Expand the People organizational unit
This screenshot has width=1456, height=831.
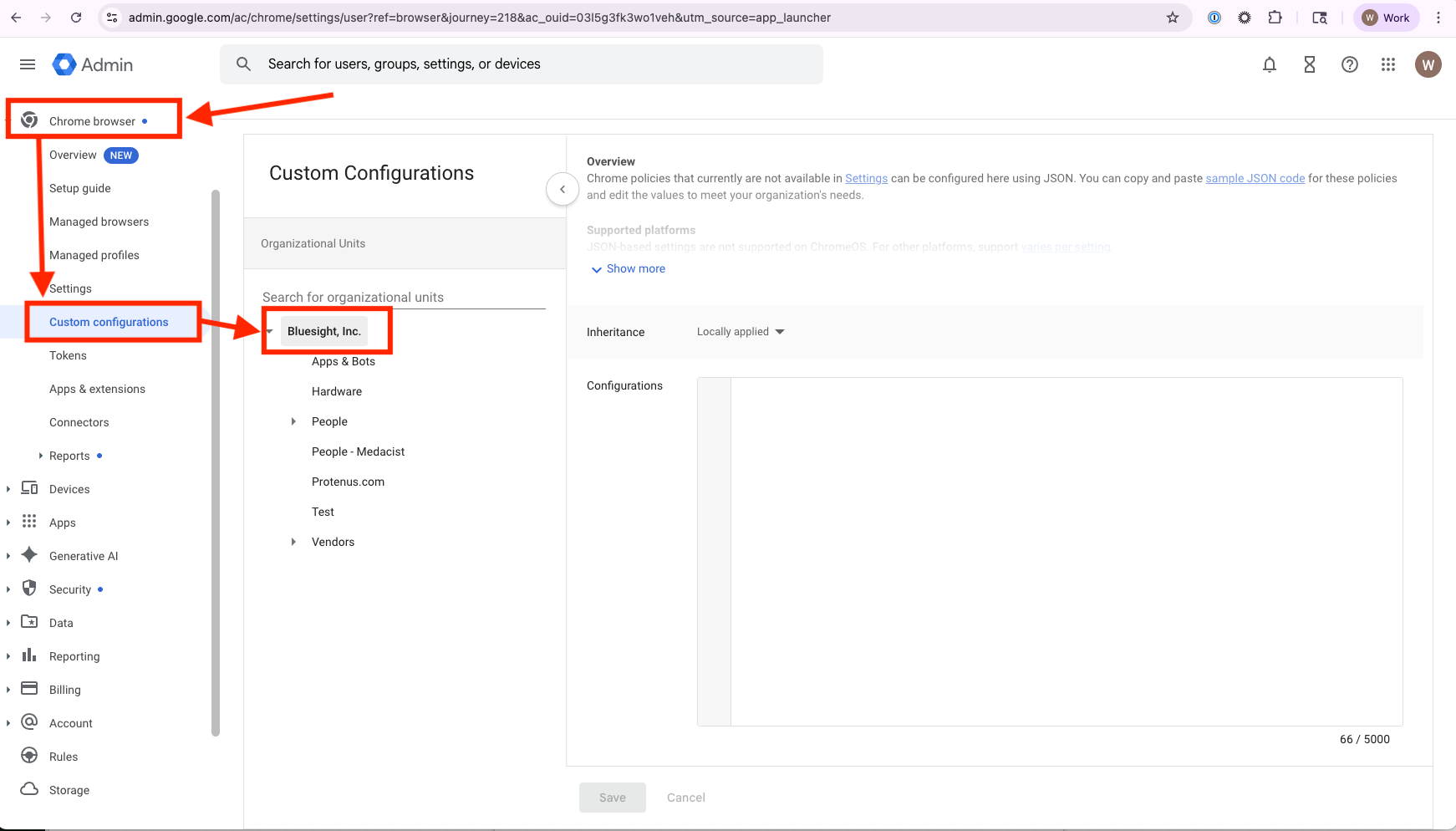tap(293, 421)
